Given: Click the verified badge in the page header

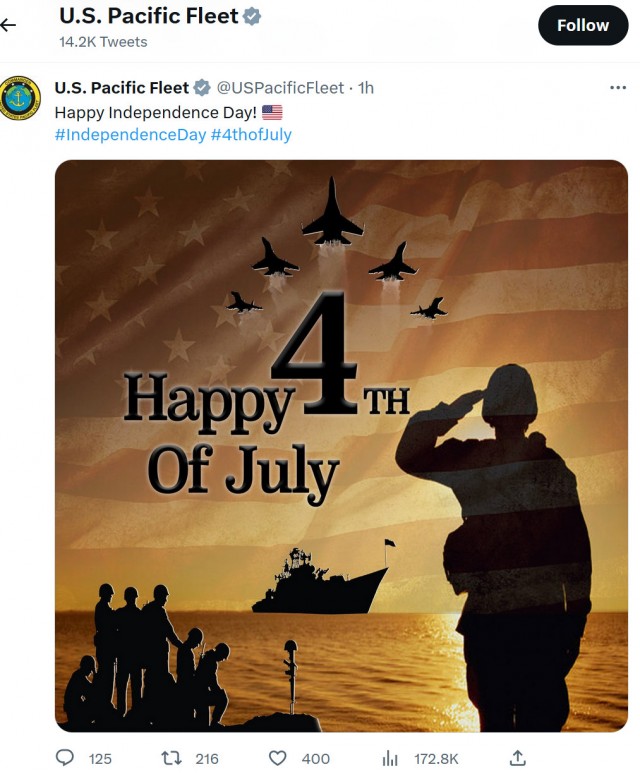Looking at the screenshot, I should [x=252, y=17].
